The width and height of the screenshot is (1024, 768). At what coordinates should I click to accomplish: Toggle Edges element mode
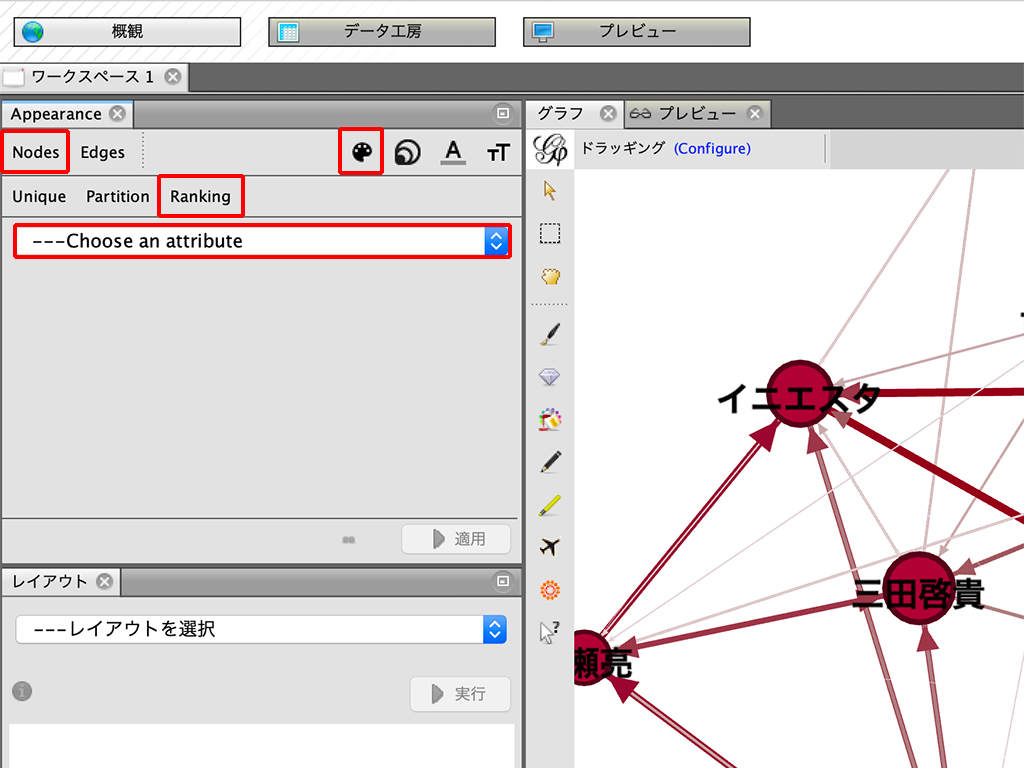(103, 152)
